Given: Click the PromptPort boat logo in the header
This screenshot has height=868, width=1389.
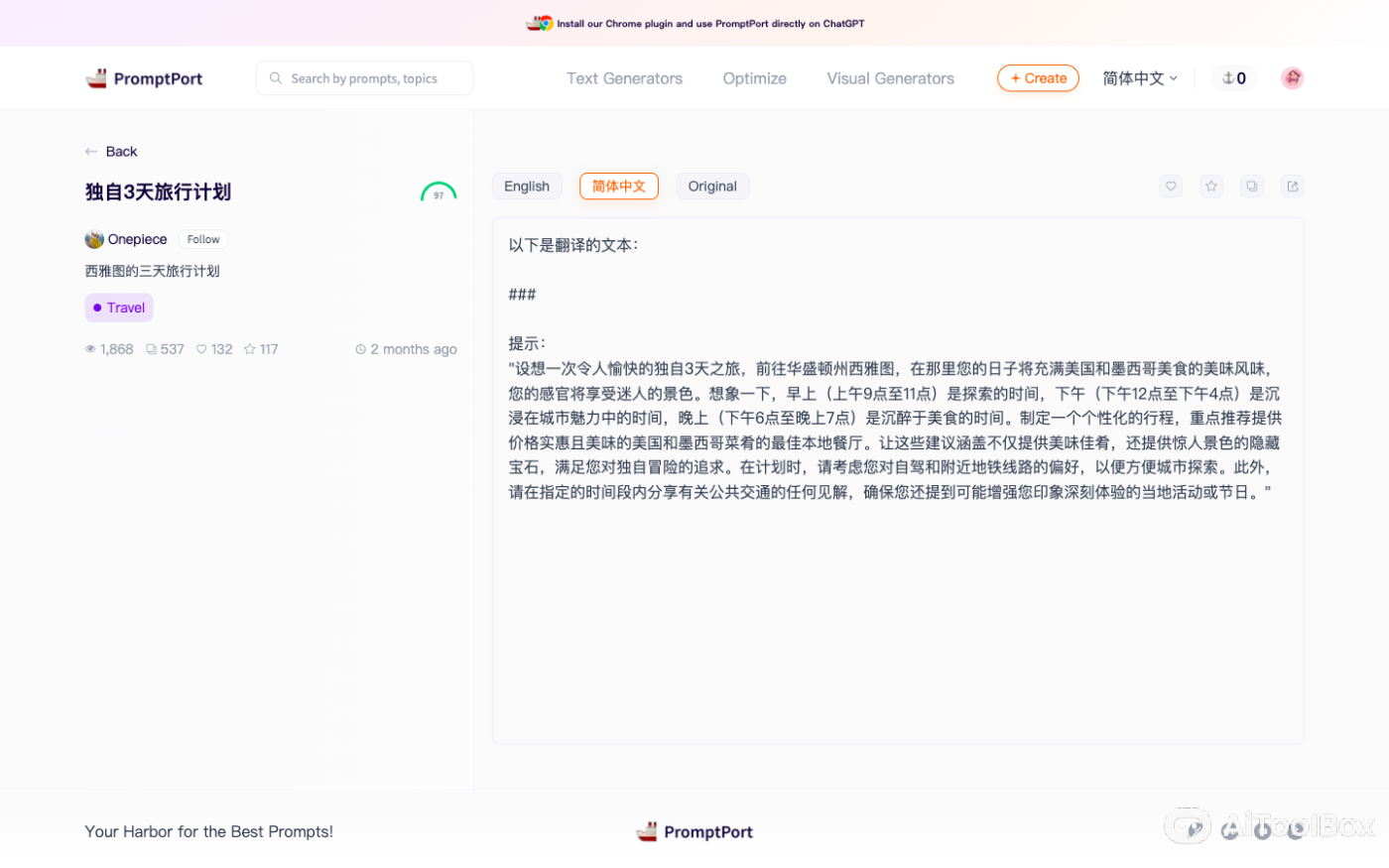Looking at the screenshot, I should (x=98, y=77).
